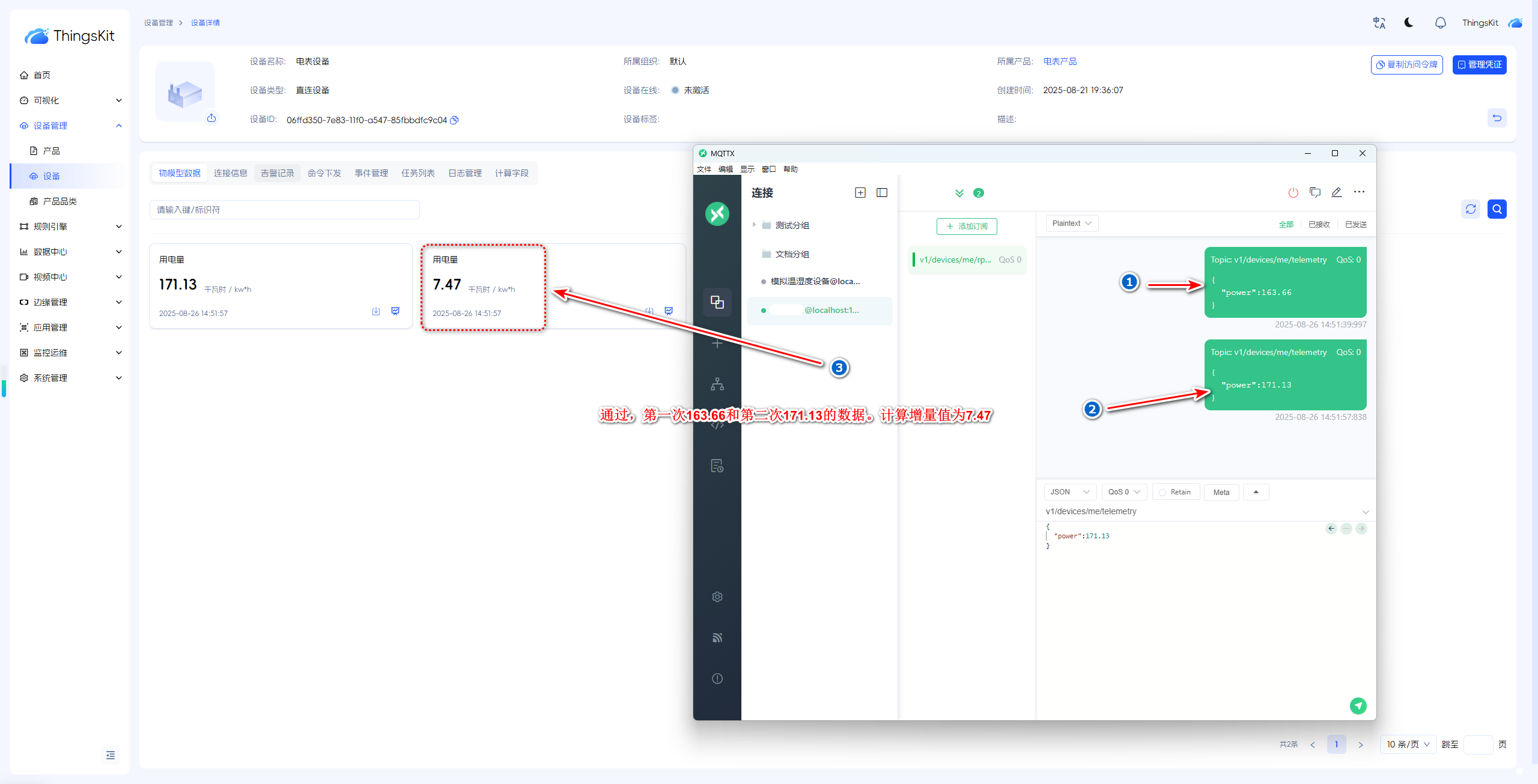The height and width of the screenshot is (784, 1538).
Task: Open the QoS 0 dropdown
Action: pos(1123,492)
